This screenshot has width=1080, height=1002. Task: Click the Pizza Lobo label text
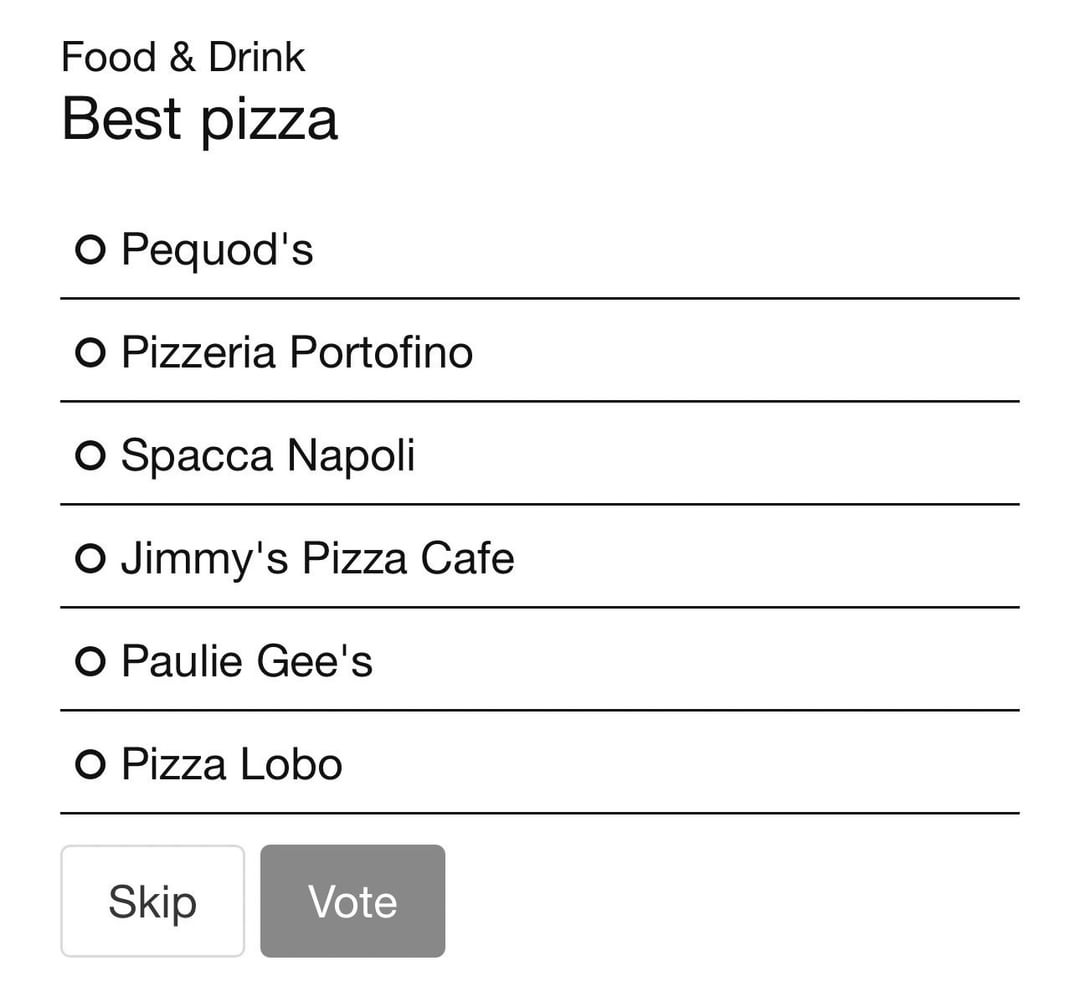(232, 765)
